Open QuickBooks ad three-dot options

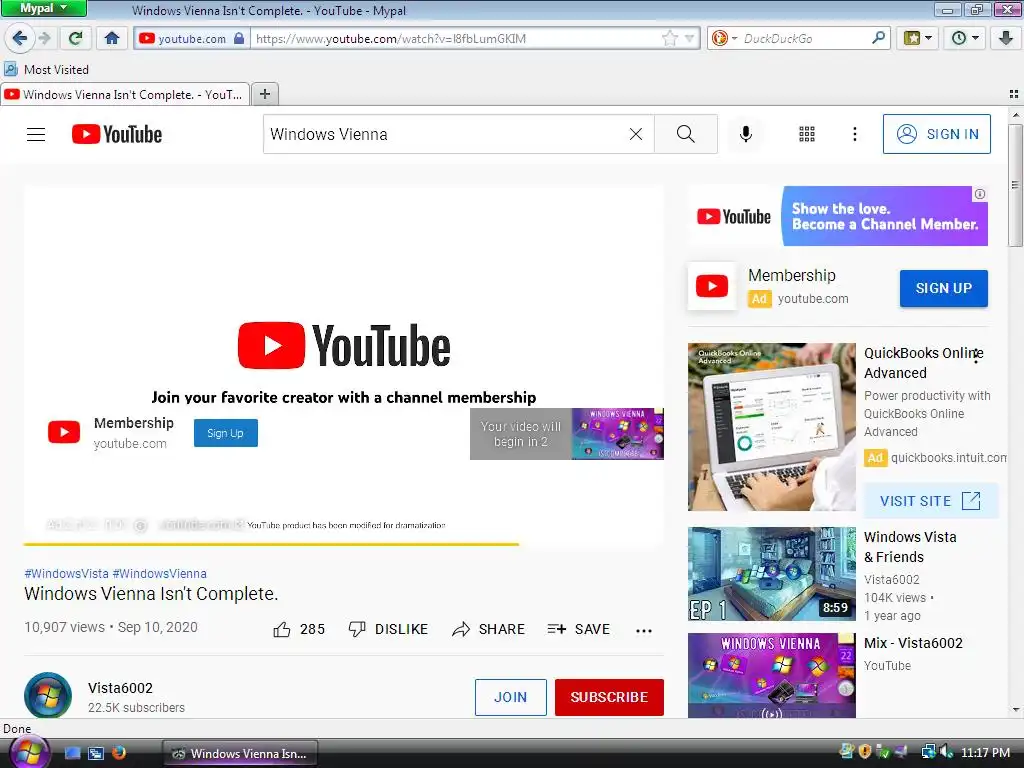pos(976,357)
